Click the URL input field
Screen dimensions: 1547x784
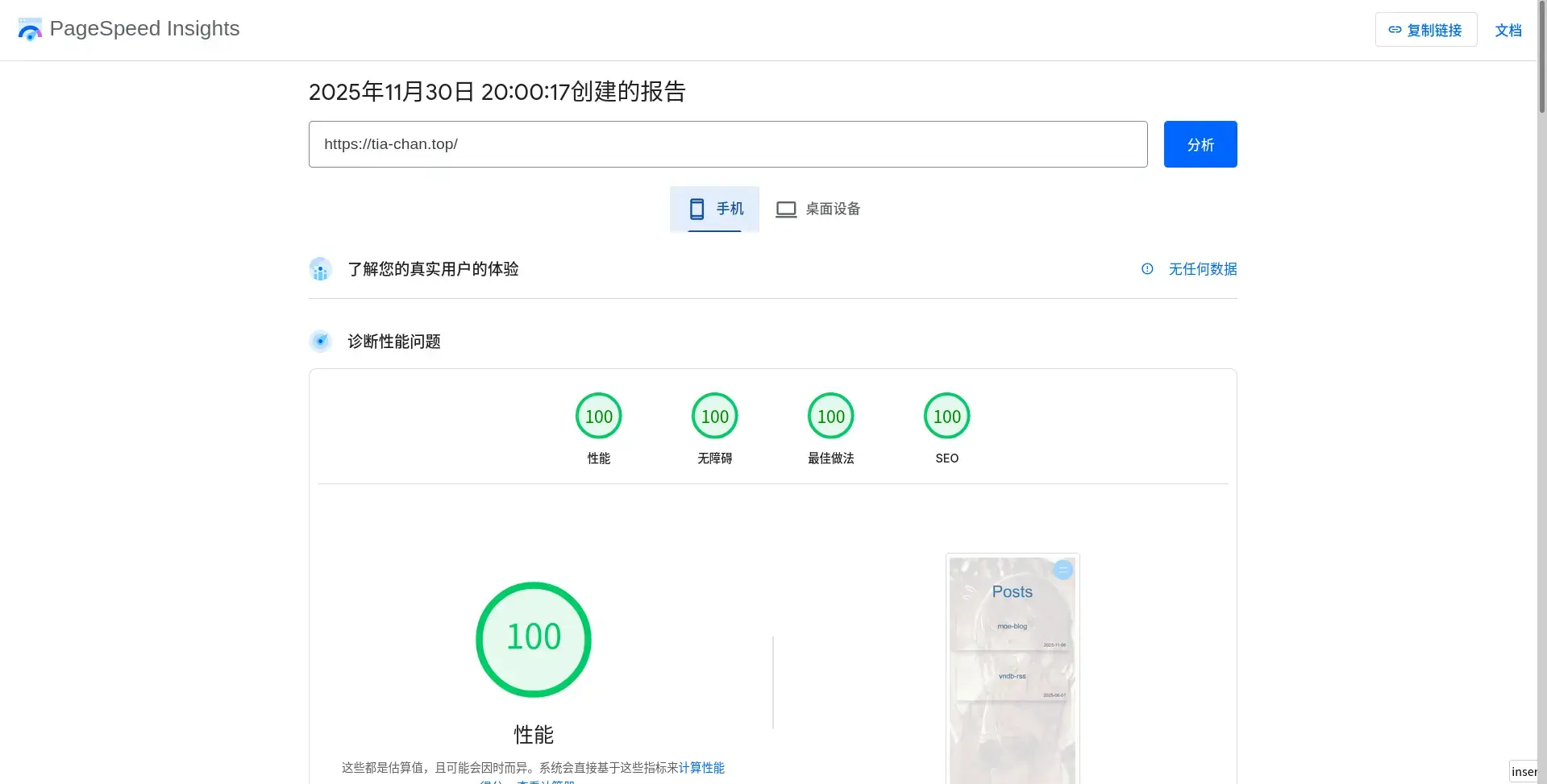pos(727,144)
